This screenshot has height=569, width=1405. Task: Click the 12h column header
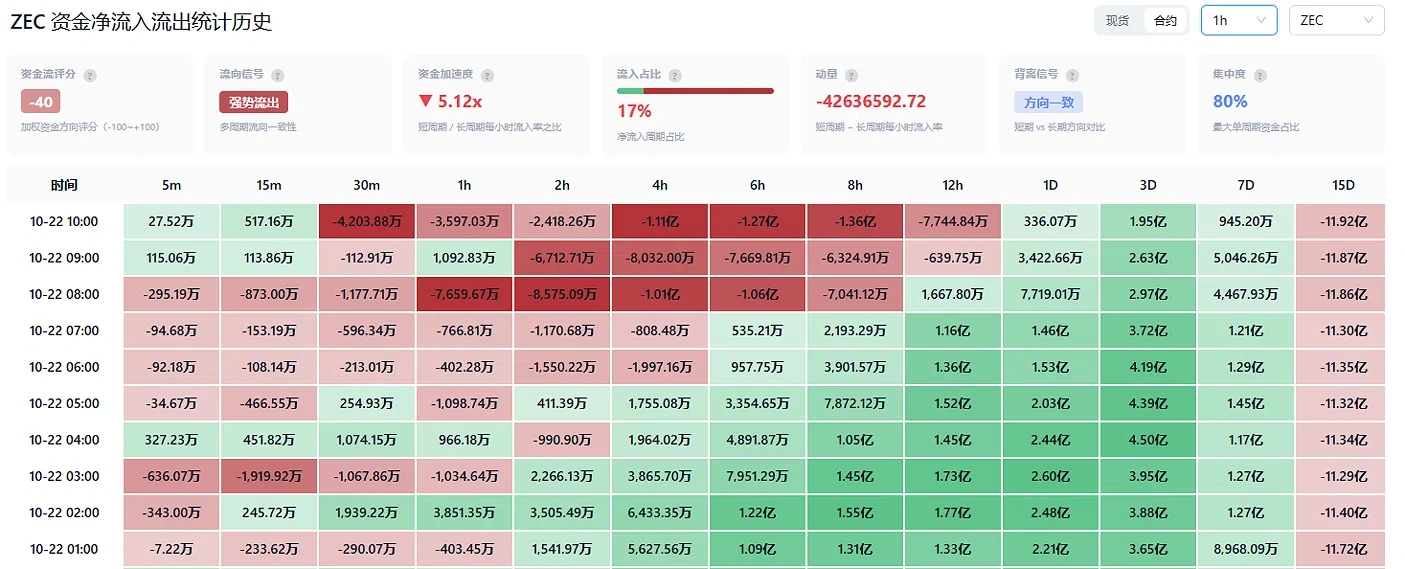pos(952,185)
